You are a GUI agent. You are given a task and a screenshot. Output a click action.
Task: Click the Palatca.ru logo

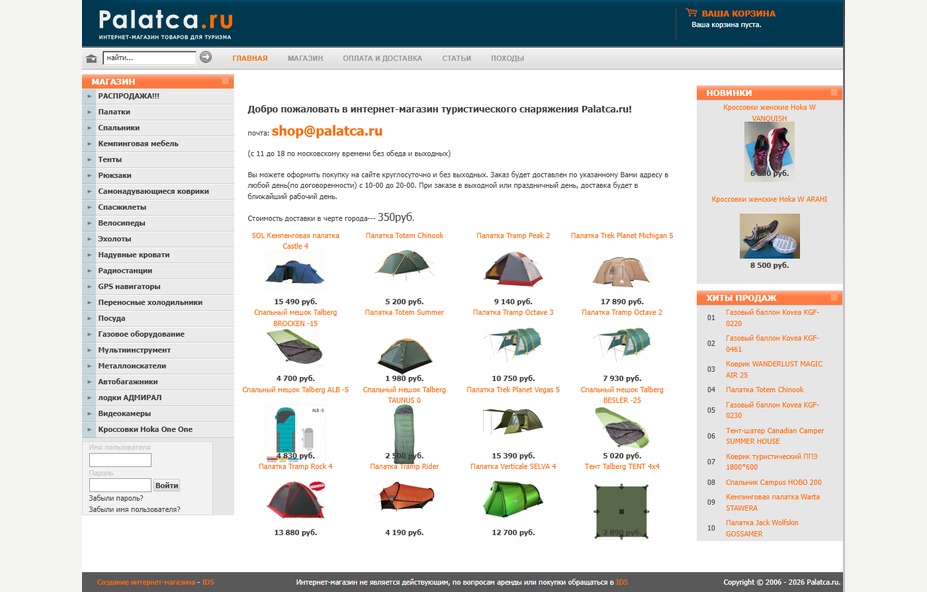[166, 24]
